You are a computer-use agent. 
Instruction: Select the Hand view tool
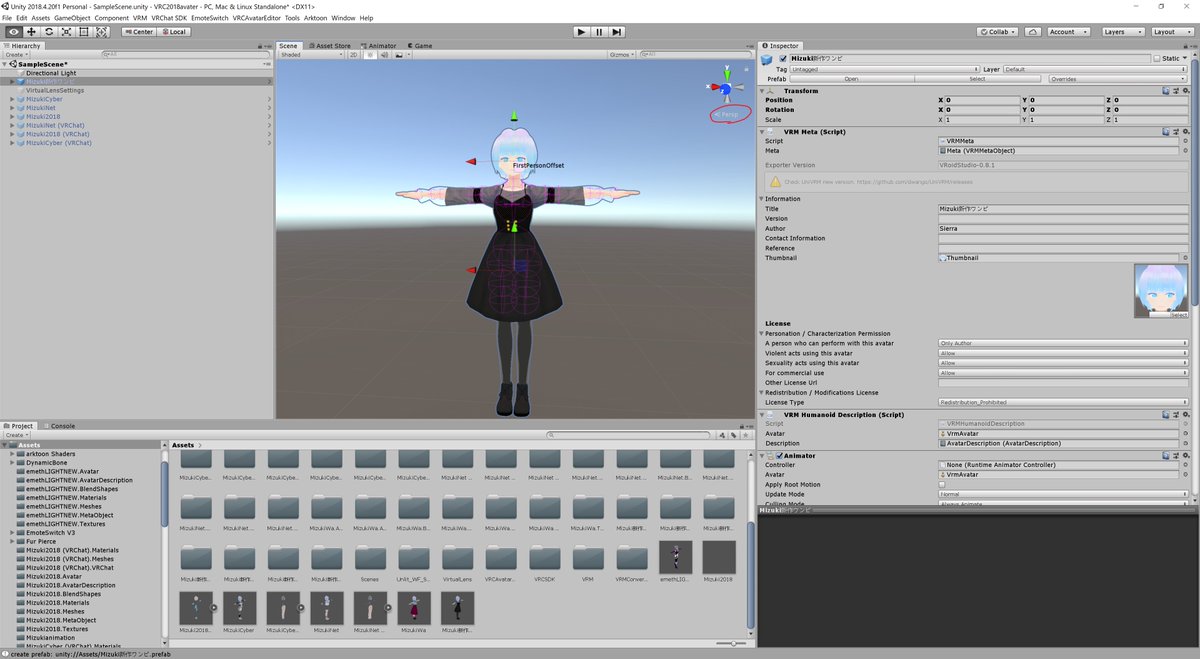[14, 32]
